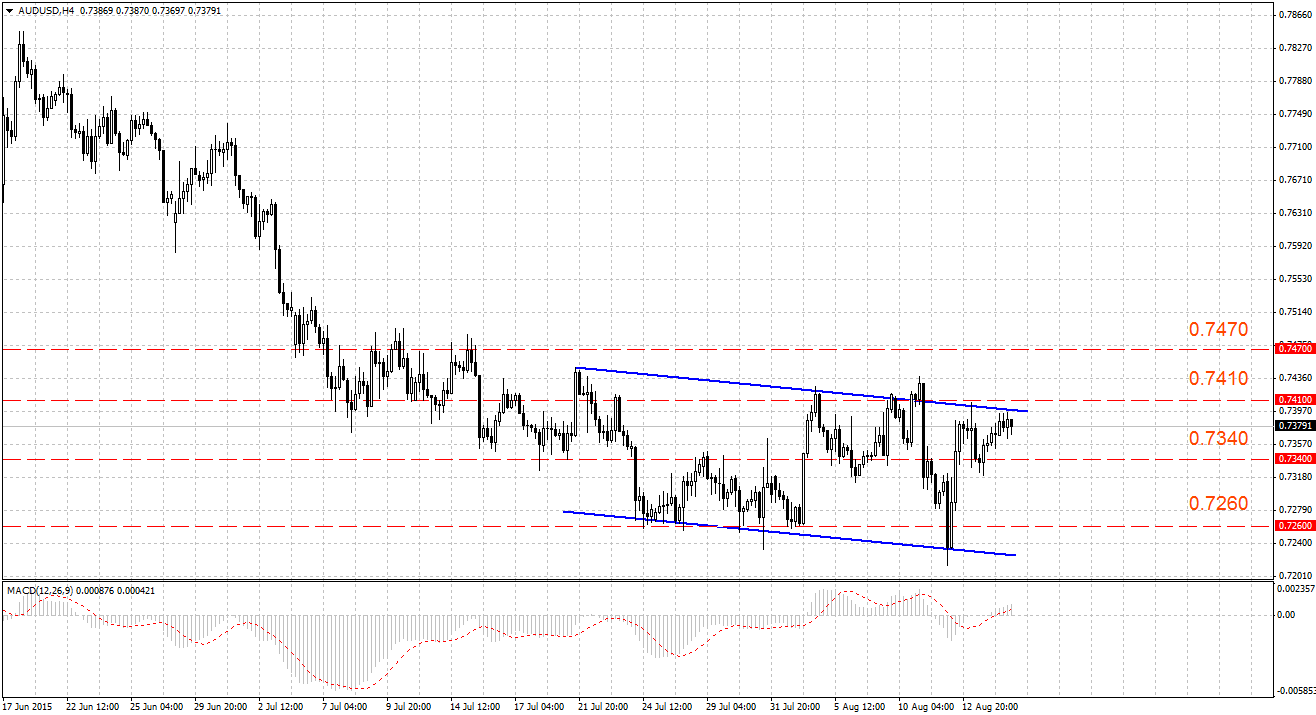
Task: Click the red 0.73400 price tag on axis
Action: point(1295,458)
